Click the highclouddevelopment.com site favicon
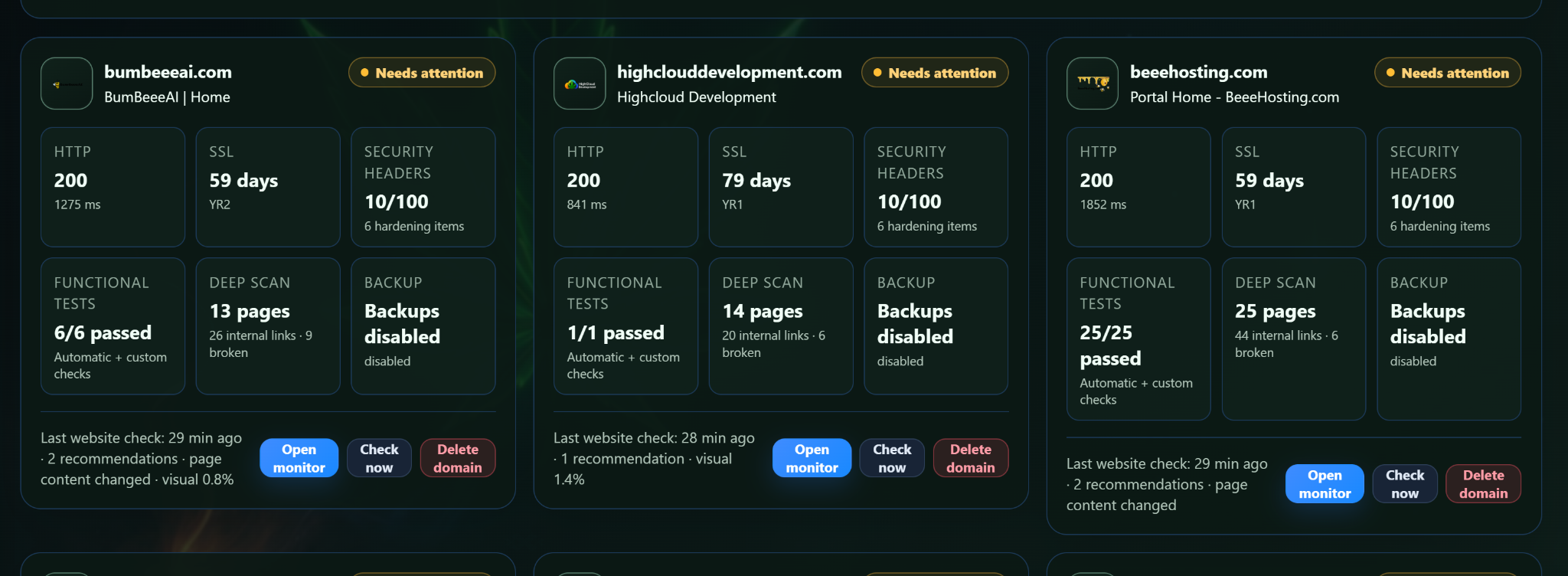Screen dimensions: 1568x576 tap(580, 83)
